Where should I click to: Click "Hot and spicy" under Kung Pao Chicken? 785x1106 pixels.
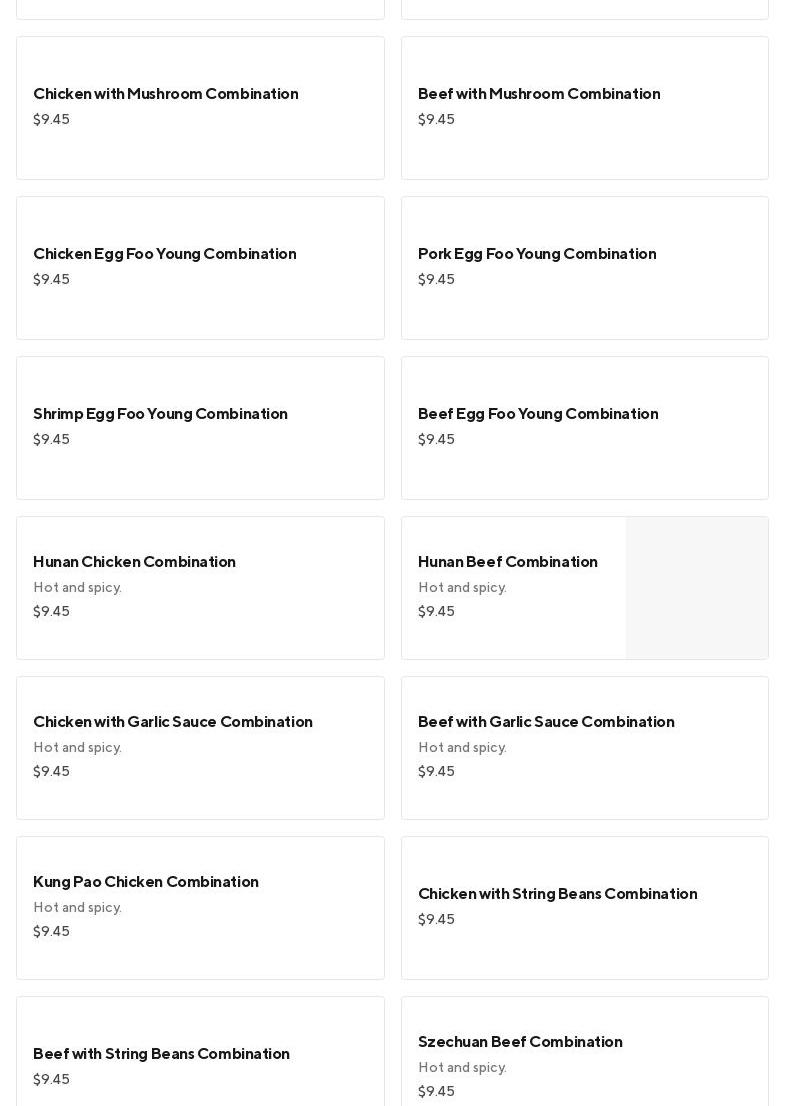click(77, 908)
